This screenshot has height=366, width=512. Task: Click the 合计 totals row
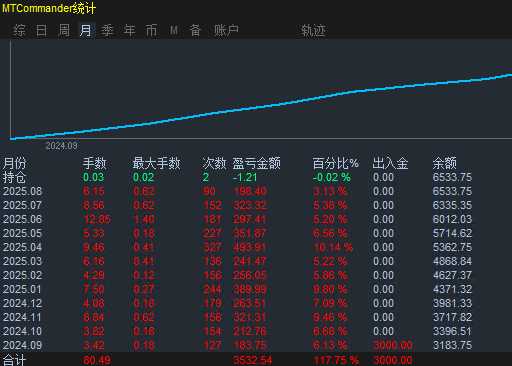point(256,360)
